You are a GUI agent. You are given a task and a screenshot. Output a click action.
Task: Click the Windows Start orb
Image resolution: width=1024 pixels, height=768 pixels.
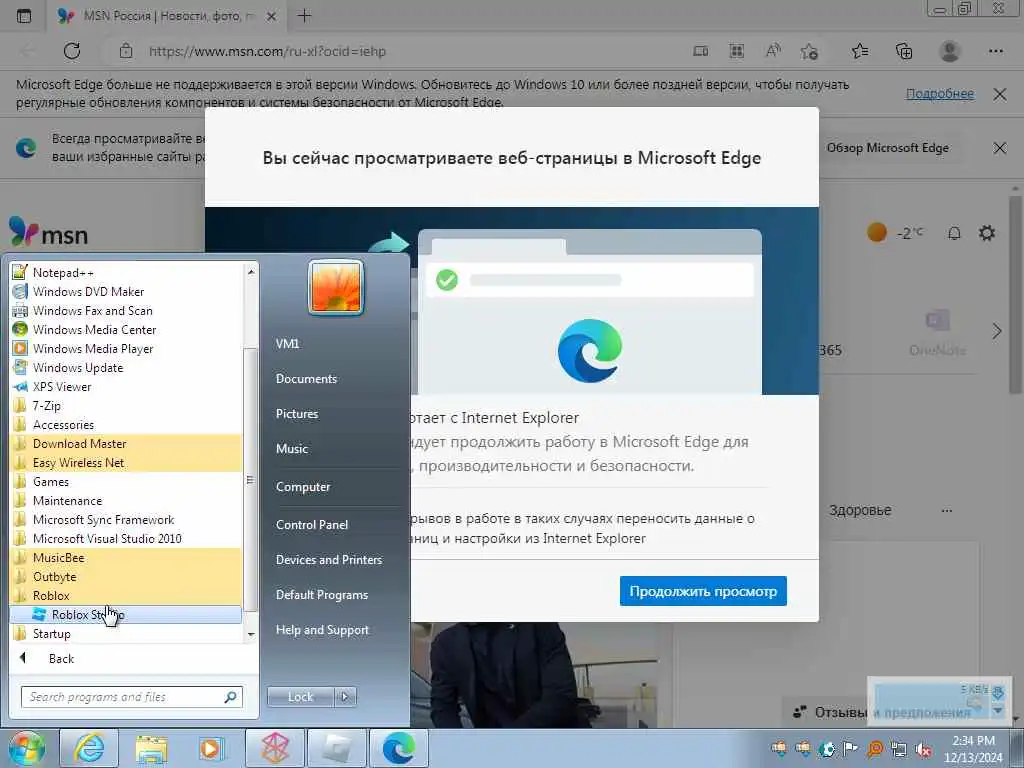tap(26, 748)
